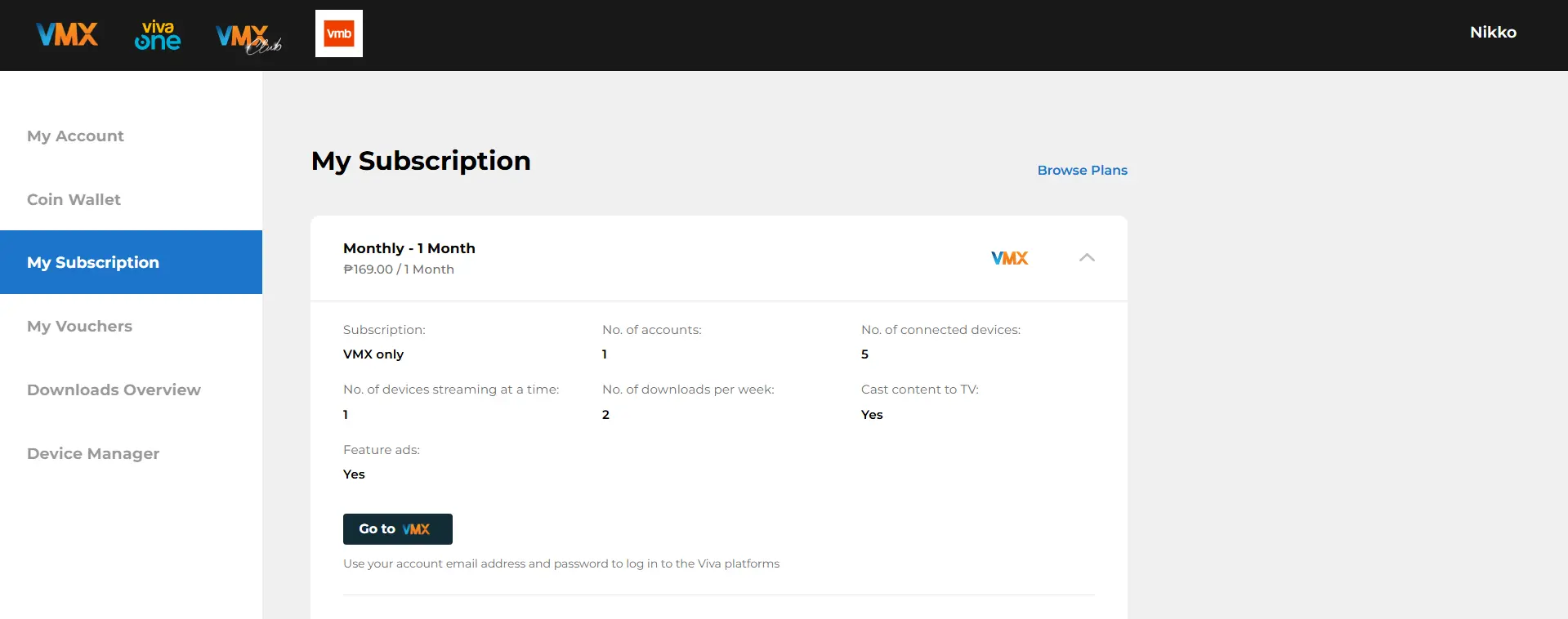
Task: Click the Monthly - 1 Month plan title
Action: point(409,248)
